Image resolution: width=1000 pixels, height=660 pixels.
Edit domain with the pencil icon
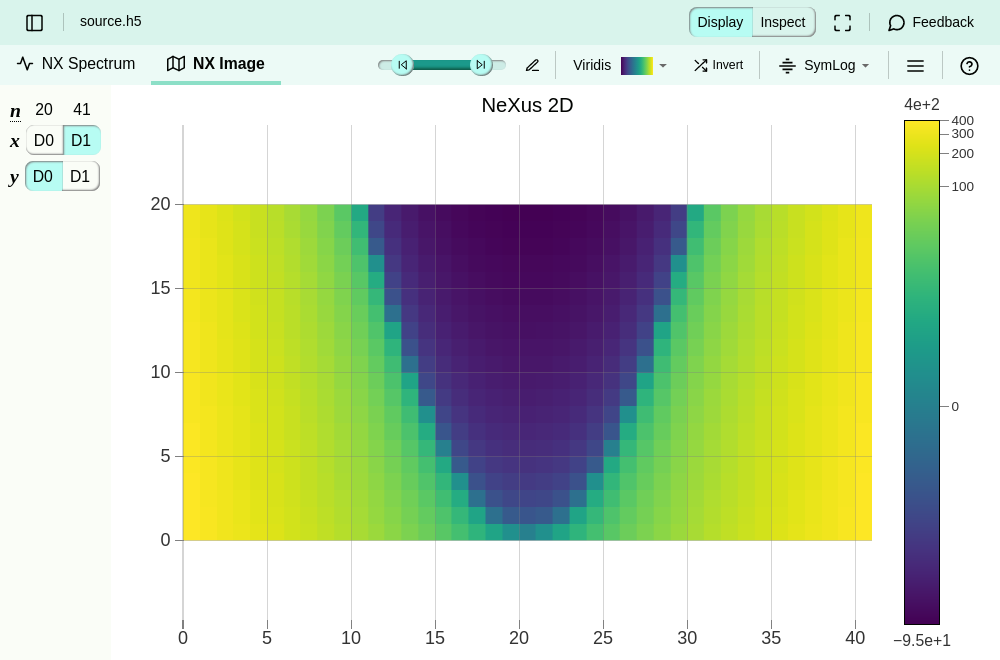click(x=533, y=65)
